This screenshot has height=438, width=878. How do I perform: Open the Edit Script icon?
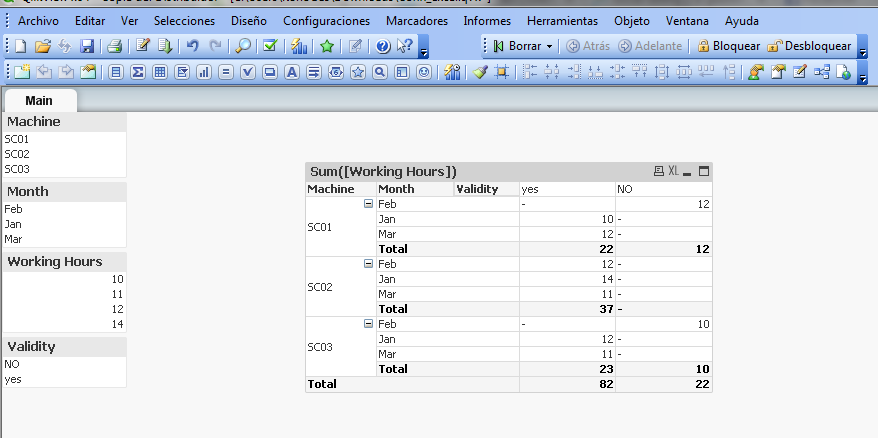click(x=143, y=46)
